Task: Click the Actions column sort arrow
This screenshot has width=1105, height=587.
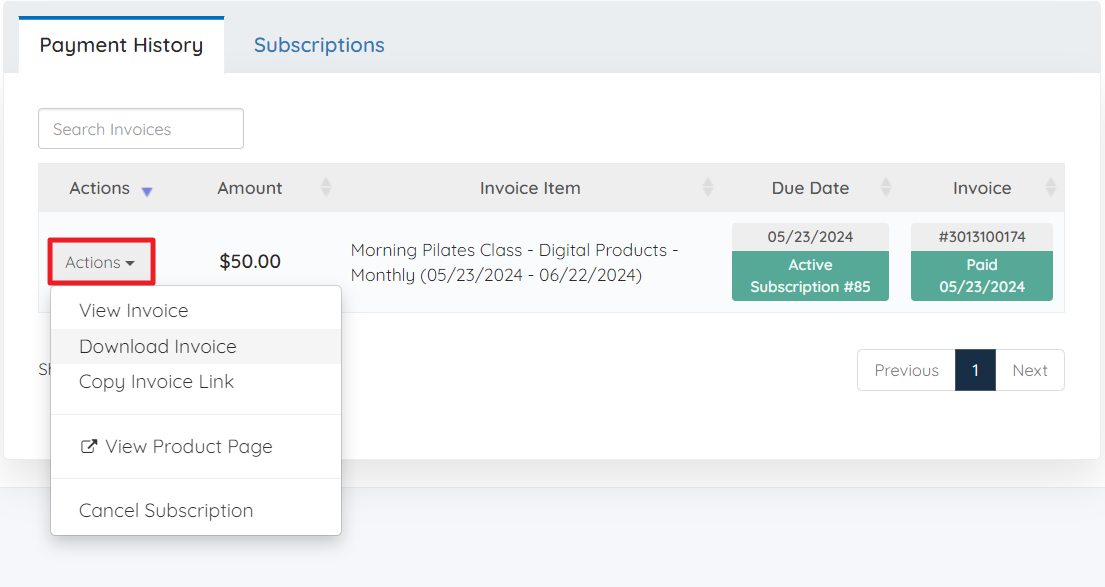Action: [147, 191]
